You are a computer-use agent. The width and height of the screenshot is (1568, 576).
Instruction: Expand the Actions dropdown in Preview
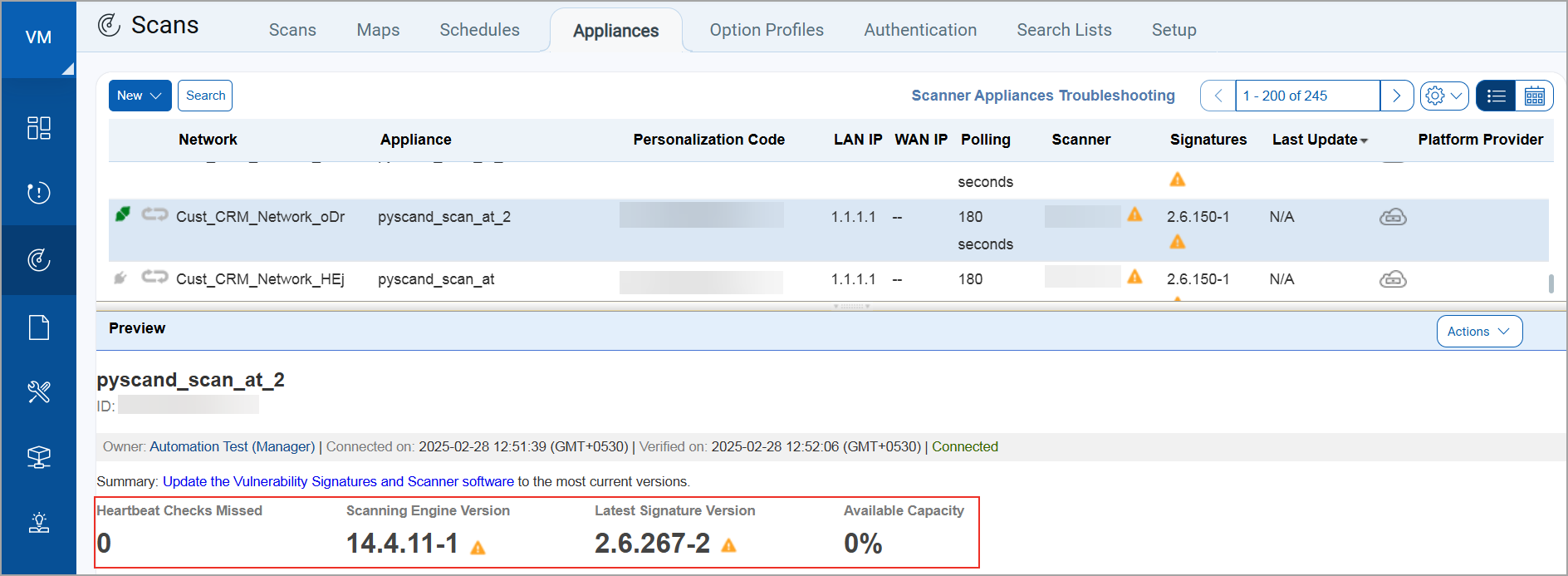(1478, 332)
